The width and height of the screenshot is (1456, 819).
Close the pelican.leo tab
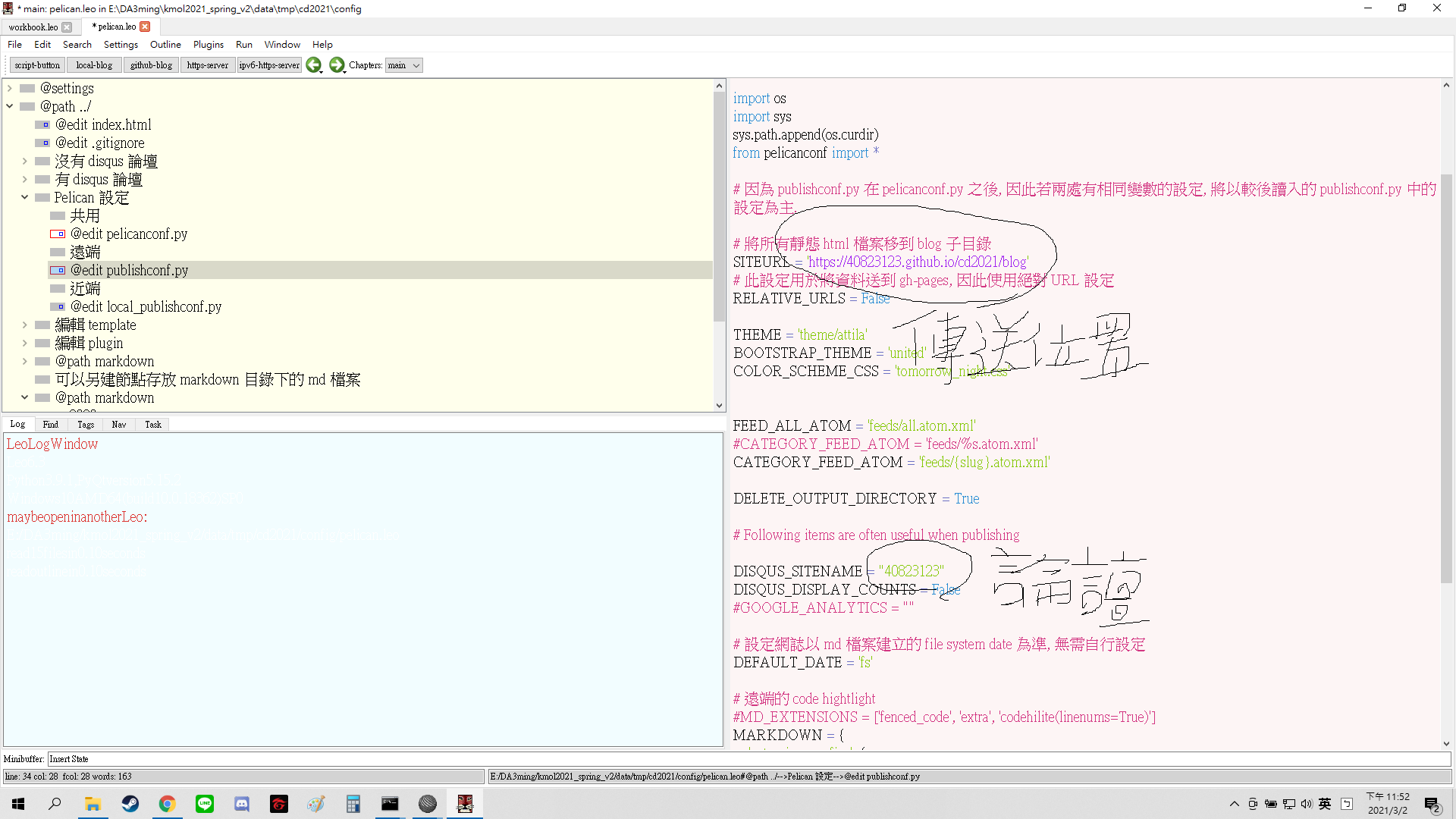pos(145,27)
